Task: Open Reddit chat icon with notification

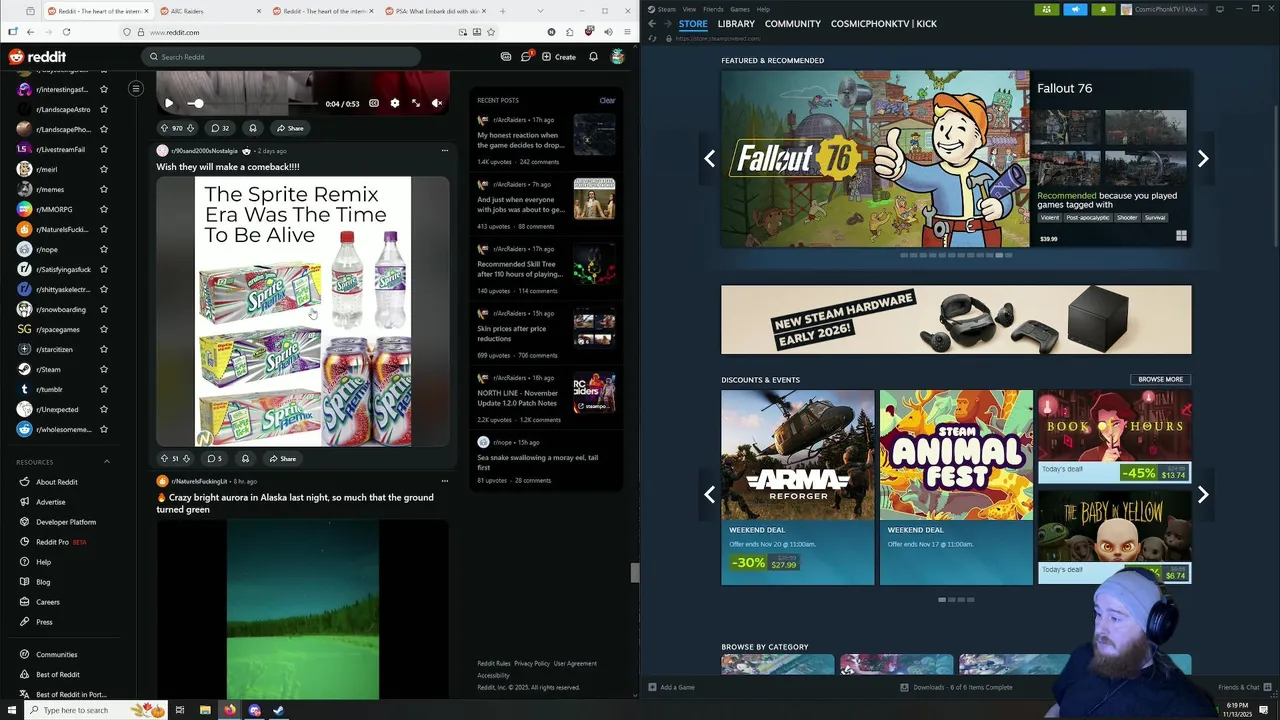Action: (527, 57)
